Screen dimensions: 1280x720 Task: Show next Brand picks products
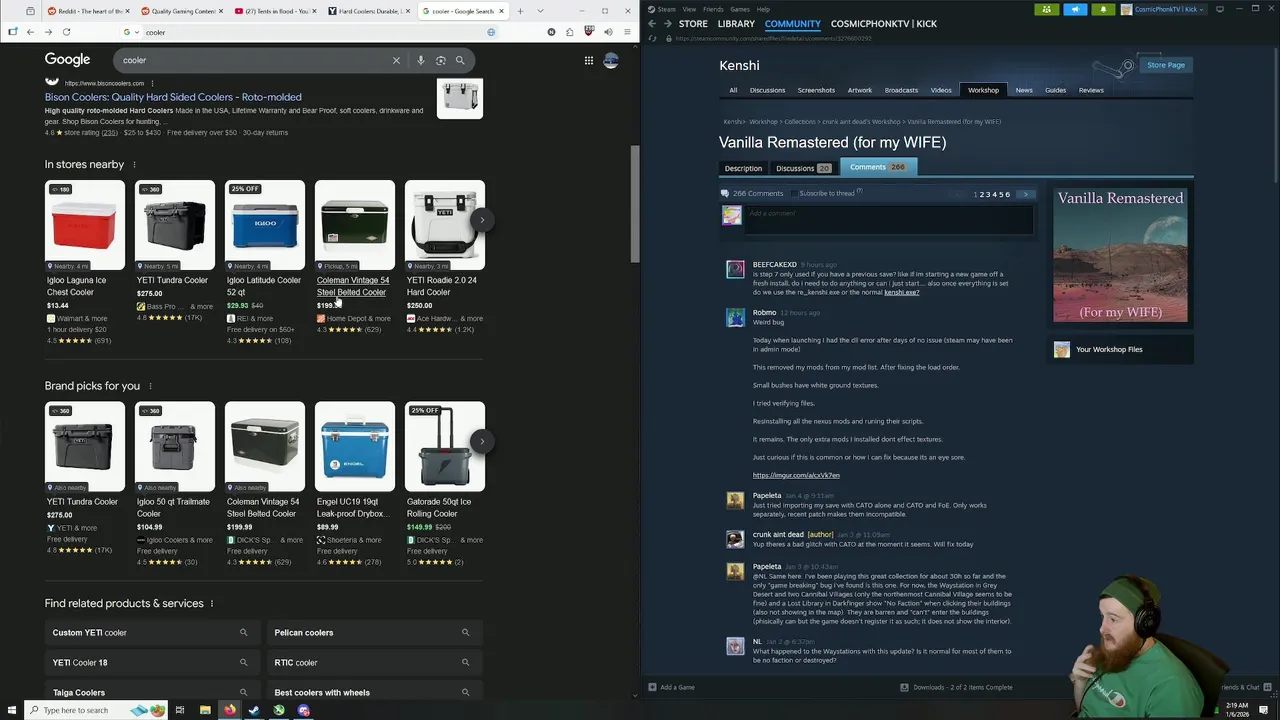point(482,441)
